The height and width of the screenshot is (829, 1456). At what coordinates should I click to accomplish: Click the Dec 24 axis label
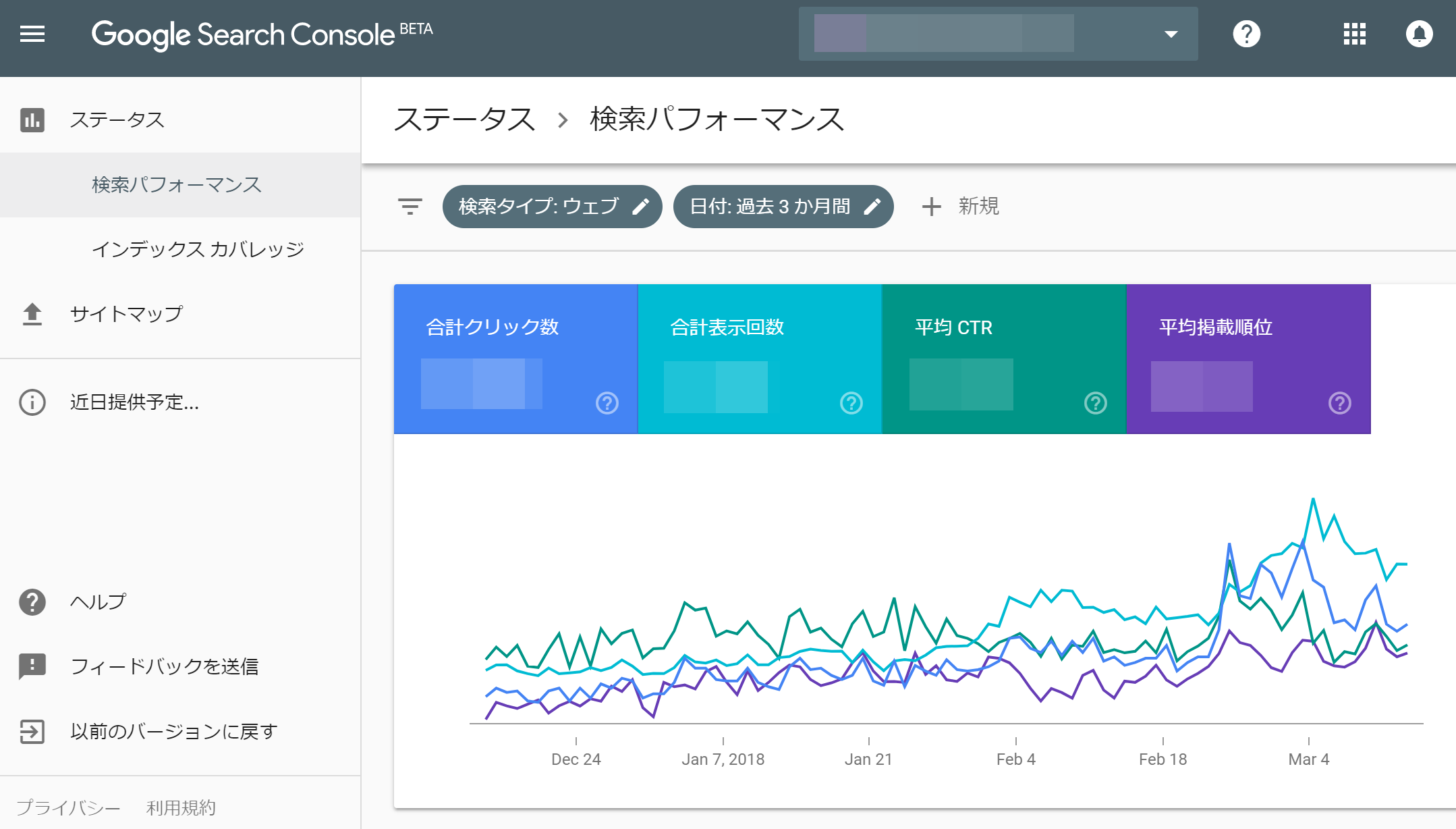(x=576, y=759)
